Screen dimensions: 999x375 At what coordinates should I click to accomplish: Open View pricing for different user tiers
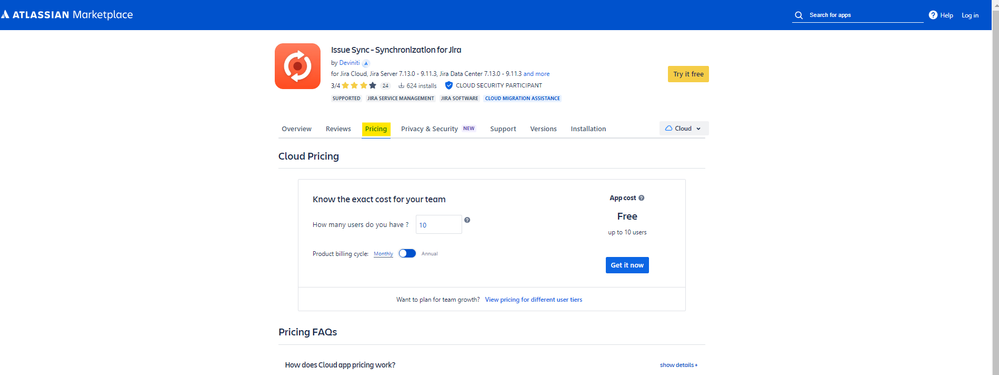[533, 299]
